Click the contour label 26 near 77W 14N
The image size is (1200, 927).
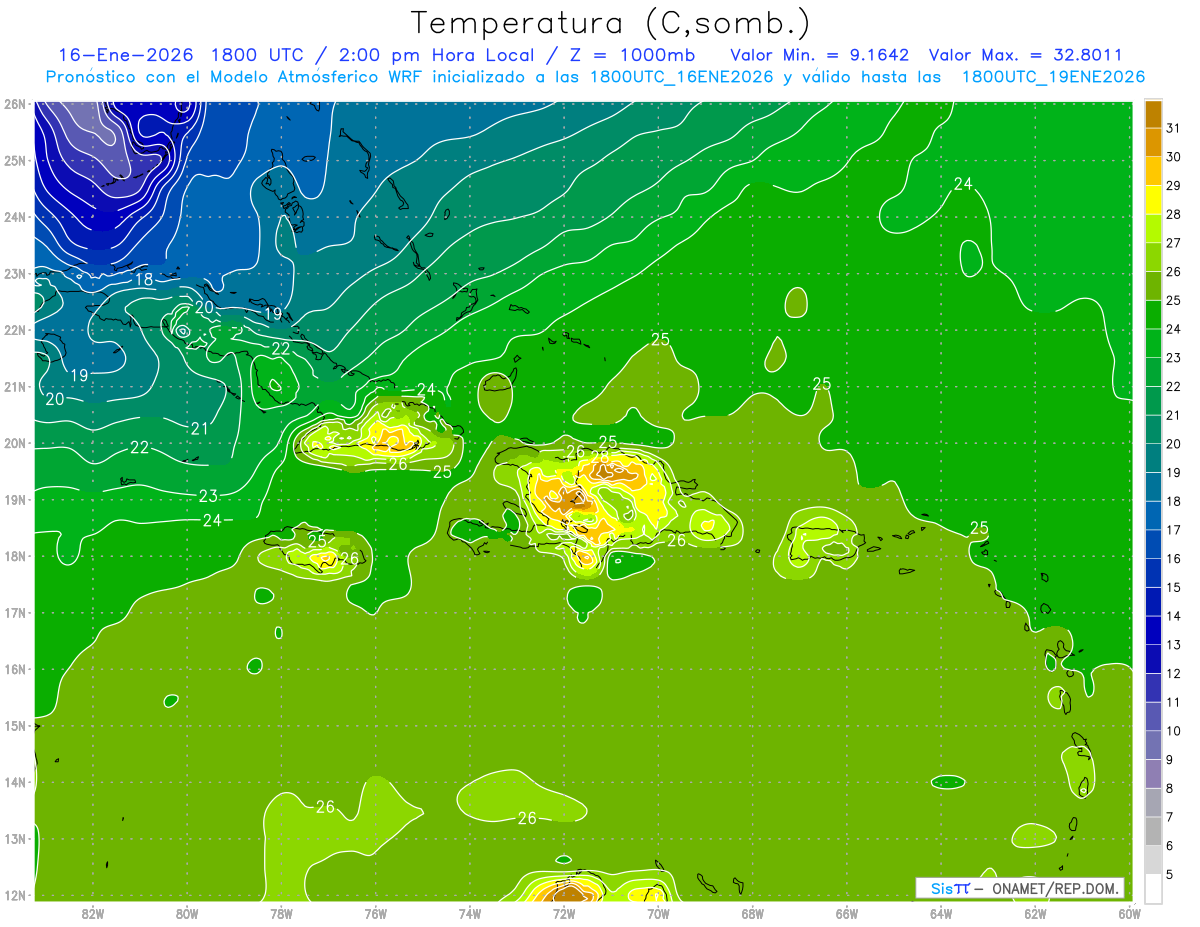click(325, 807)
